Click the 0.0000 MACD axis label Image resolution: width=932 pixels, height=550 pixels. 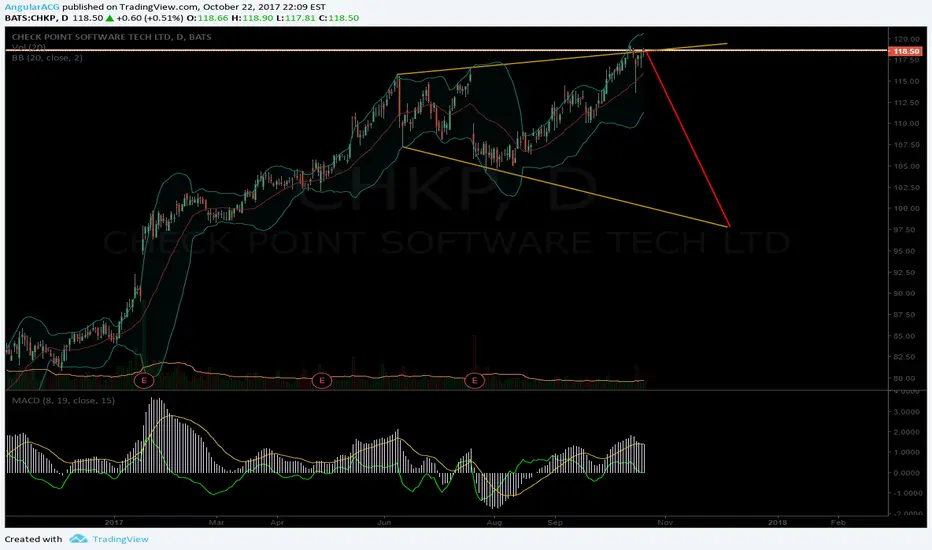click(x=907, y=473)
